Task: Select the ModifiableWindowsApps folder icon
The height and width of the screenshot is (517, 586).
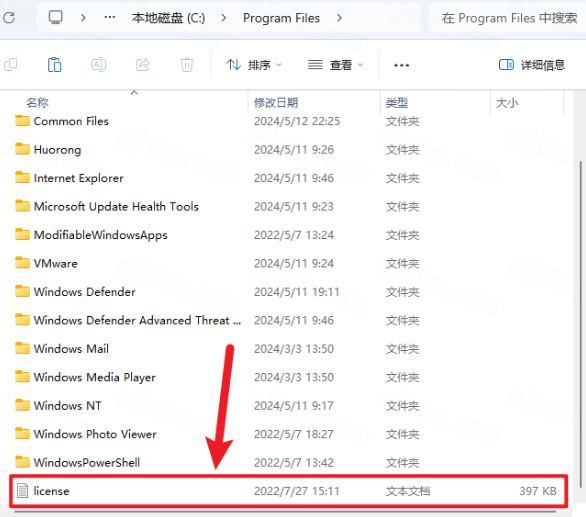Action: (22, 234)
